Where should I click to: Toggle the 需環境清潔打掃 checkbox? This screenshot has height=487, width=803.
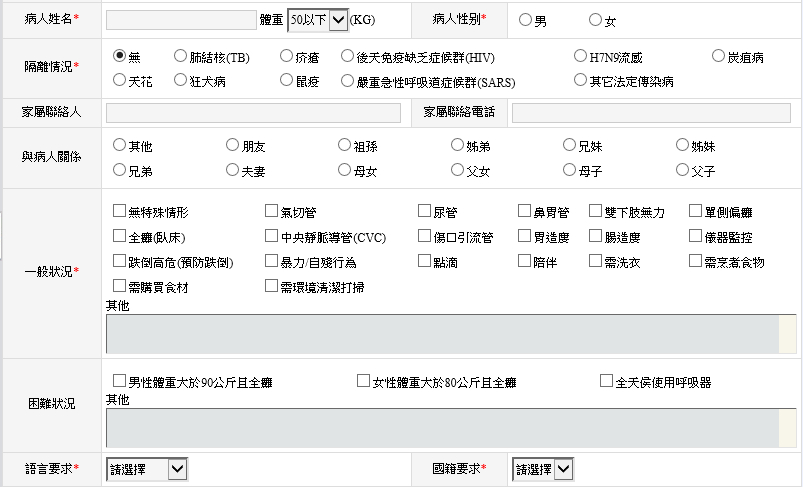[x=271, y=286]
